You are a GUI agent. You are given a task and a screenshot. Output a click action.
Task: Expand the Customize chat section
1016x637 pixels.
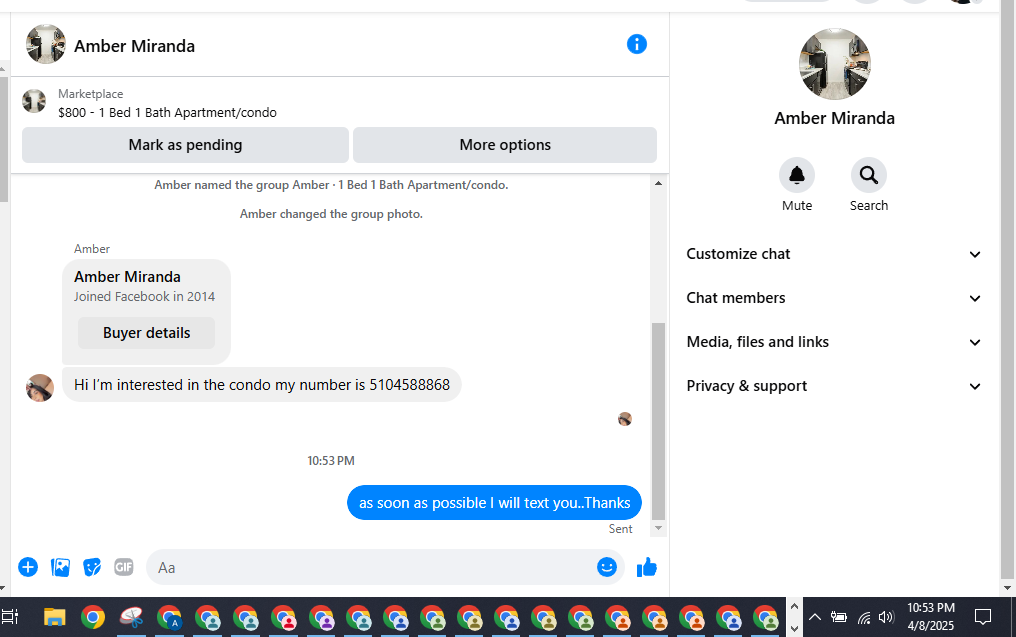click(833, 254)
